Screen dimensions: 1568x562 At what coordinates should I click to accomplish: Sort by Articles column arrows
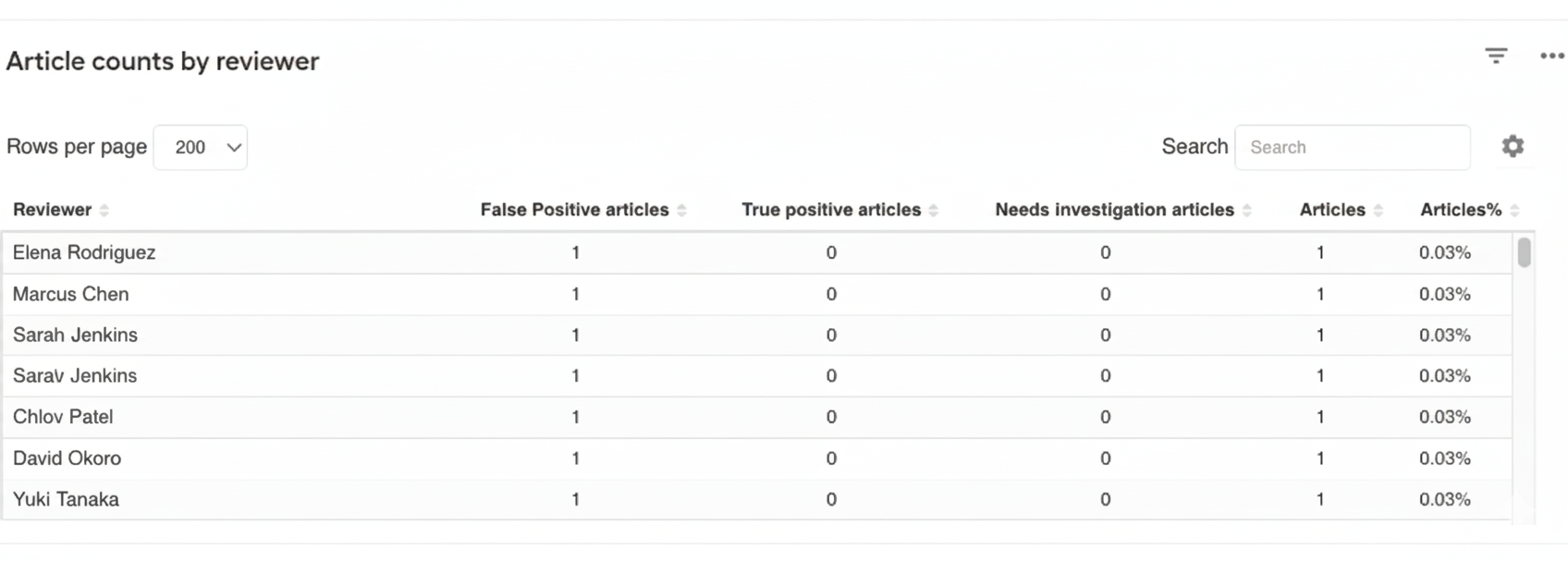point(1378,211)
